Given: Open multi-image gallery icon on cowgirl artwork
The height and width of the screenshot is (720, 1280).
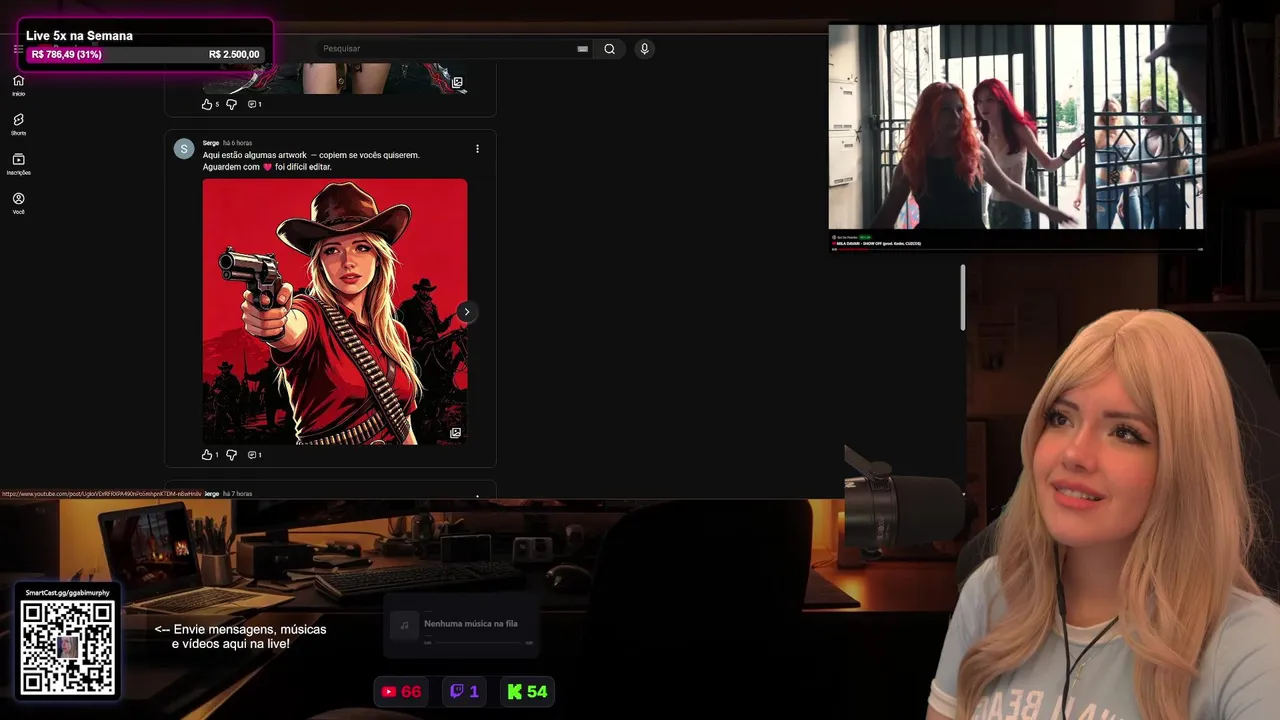Looking at the screenshot, I should pos(455,433).
